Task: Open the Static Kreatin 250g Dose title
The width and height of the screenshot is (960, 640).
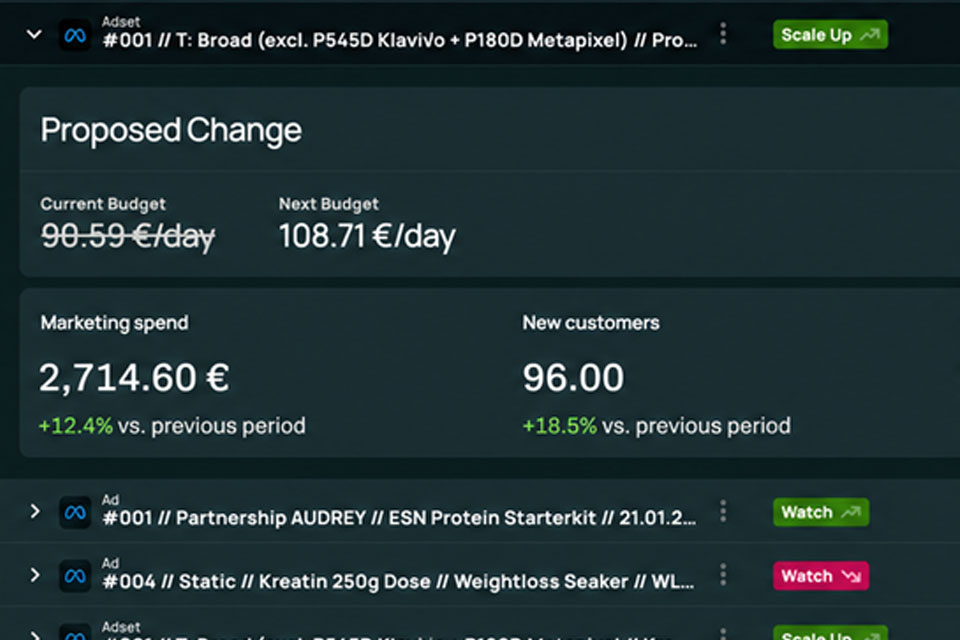Action: pyautogui.click(x=399, y=582)
